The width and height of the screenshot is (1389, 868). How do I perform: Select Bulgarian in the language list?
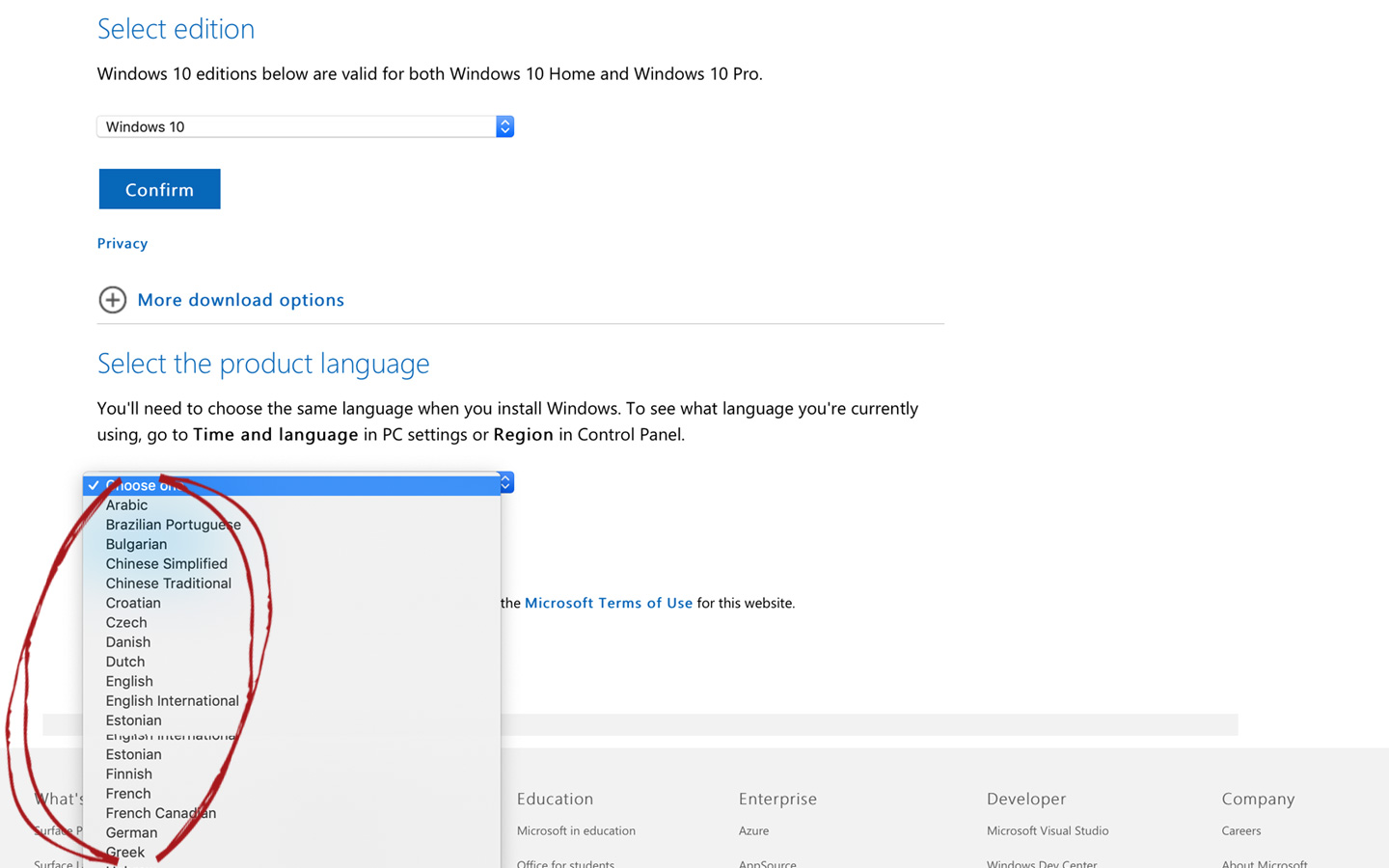[x=291, y=544]
